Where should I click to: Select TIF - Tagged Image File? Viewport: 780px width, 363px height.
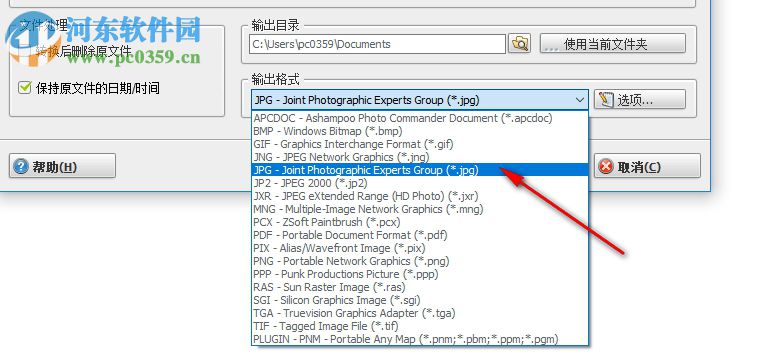(x=420, y=326)
